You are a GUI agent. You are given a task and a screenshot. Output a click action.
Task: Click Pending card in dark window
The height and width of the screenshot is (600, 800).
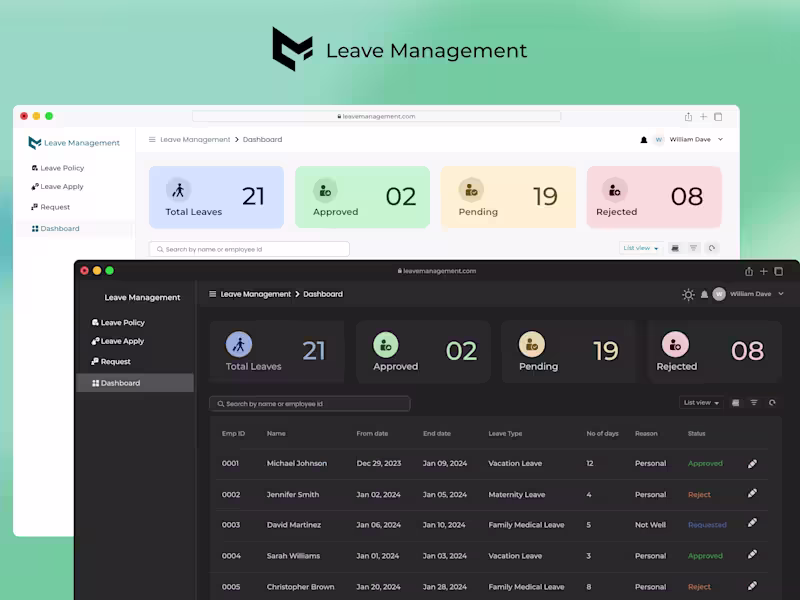[x=569, y=352]
